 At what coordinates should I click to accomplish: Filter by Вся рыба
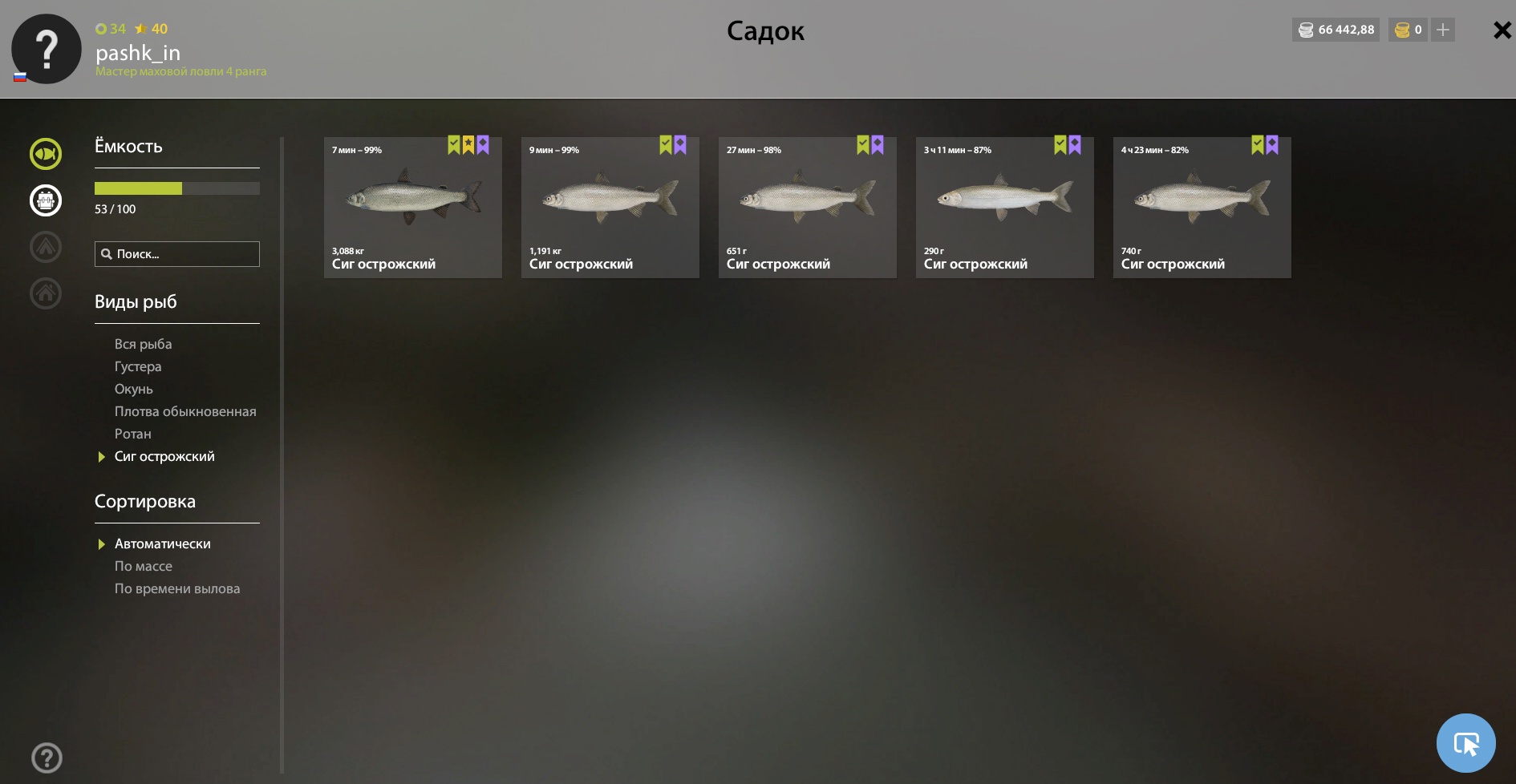(x=144, y=344)
